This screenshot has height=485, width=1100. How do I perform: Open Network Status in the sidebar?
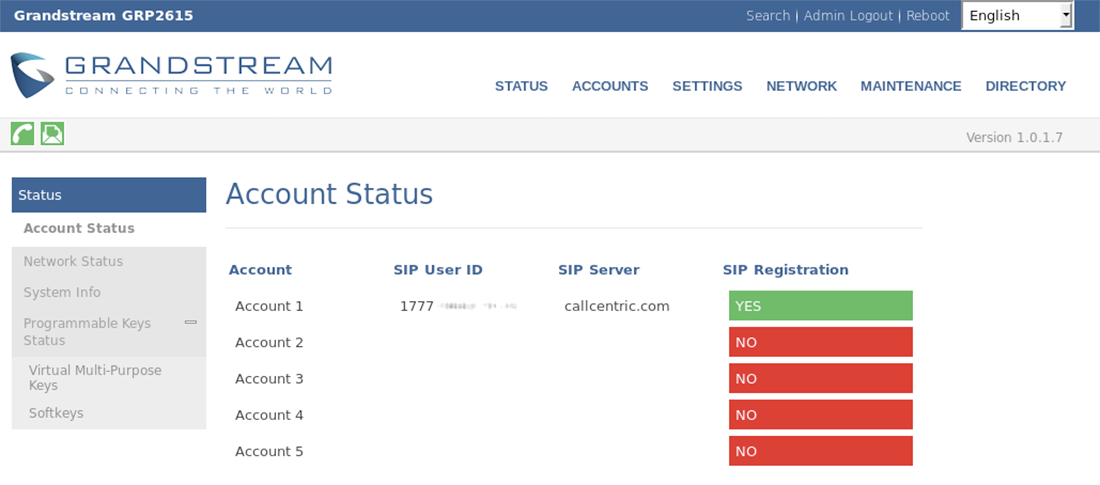[73, 261]
